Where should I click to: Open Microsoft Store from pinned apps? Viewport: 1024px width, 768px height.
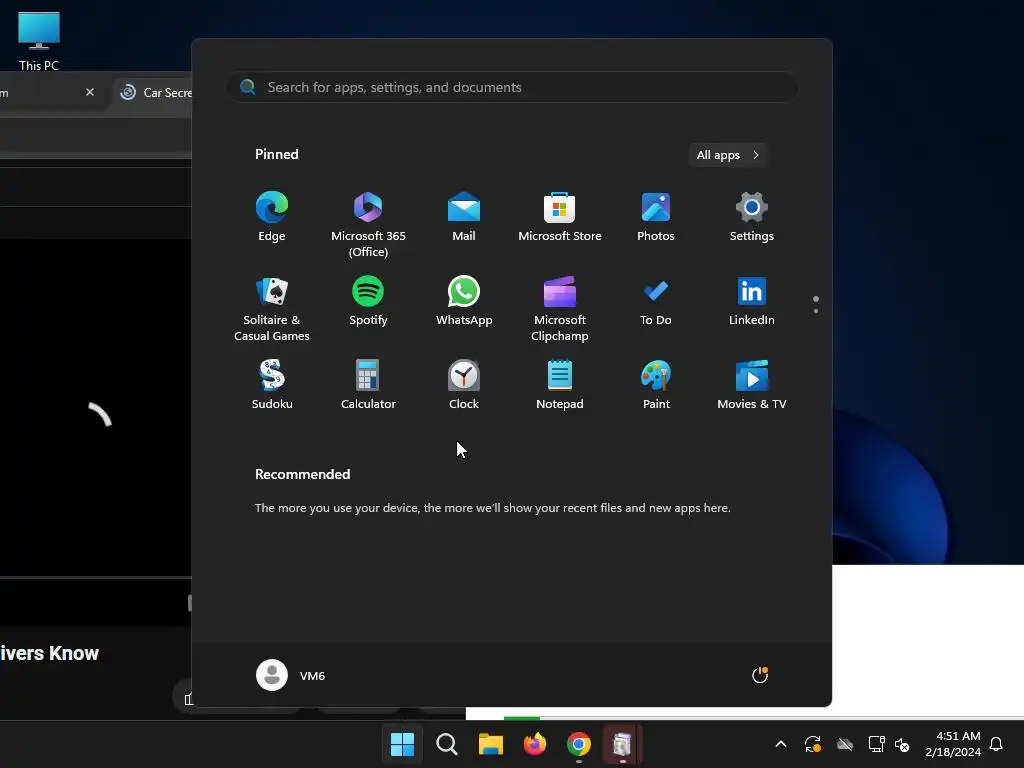[560, 217]
